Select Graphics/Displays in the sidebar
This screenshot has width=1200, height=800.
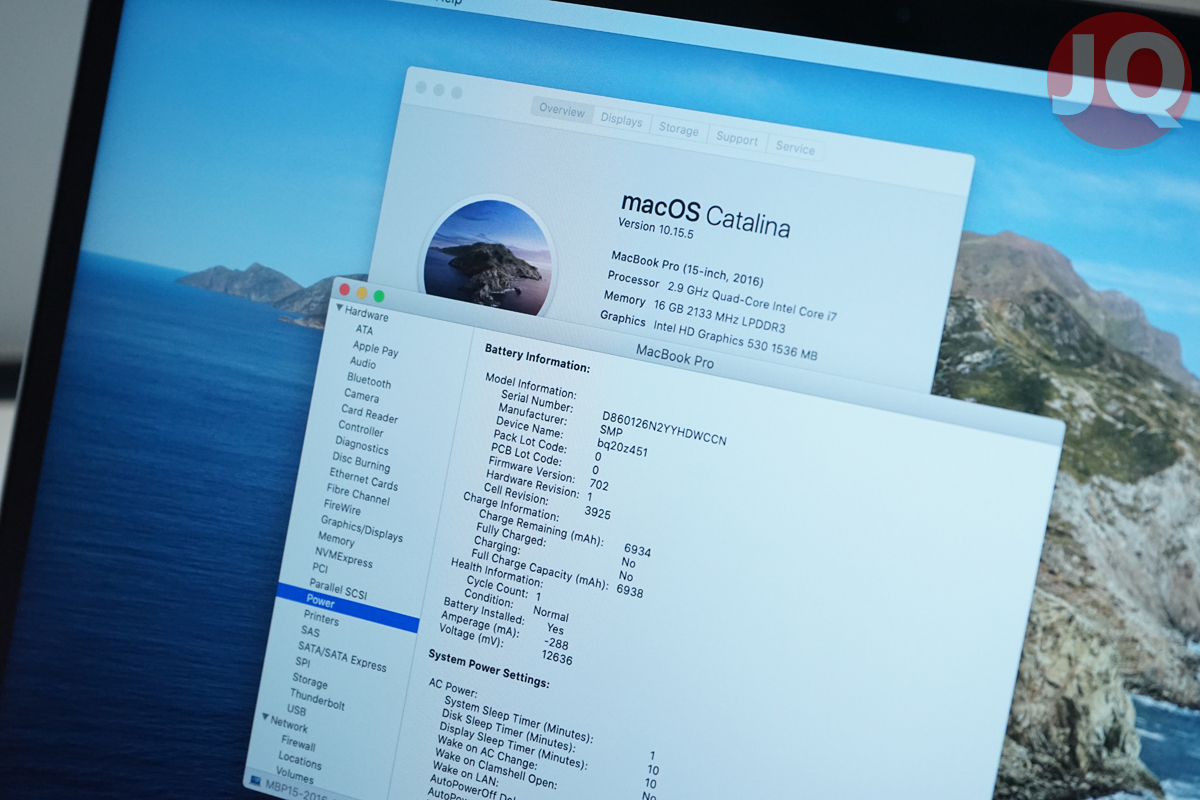pyautogui.click(x=361, y=528)
